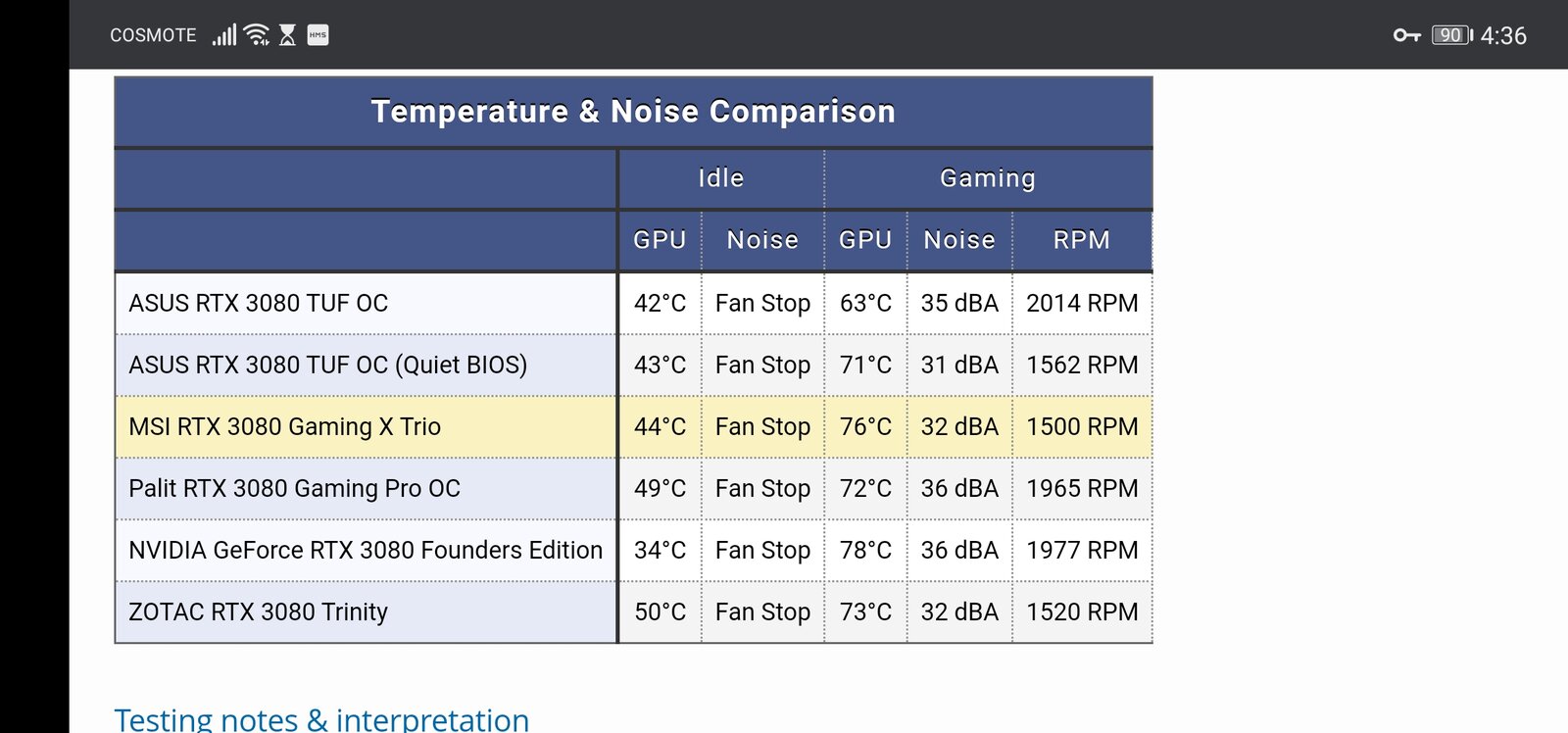Tap Palit RTX 3080 Gaming Pro OC label
This screenshot has width=1568, height=733.
(294, 489)
